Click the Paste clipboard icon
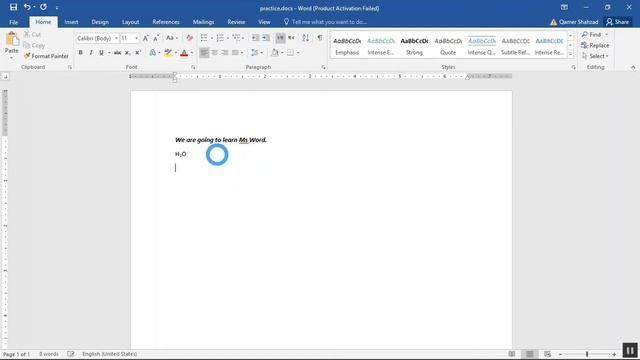Viewport: 640px width, 360px height. tap(11, 39)
